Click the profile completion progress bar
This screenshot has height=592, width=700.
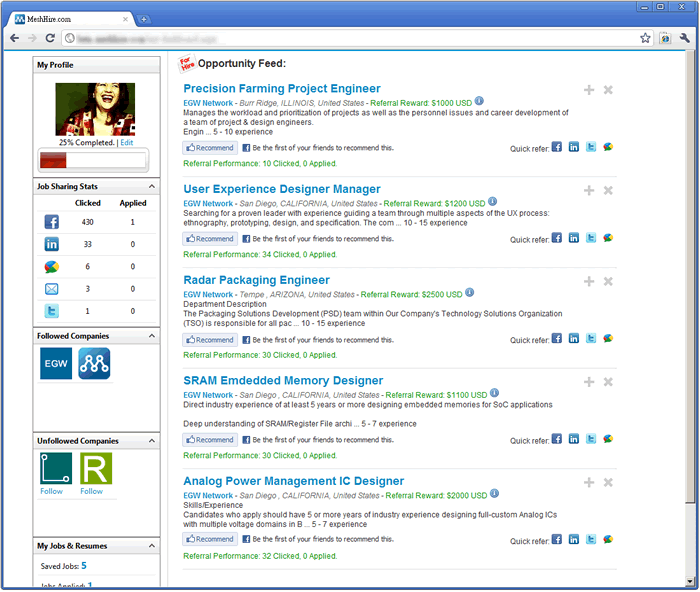(93, 160)
